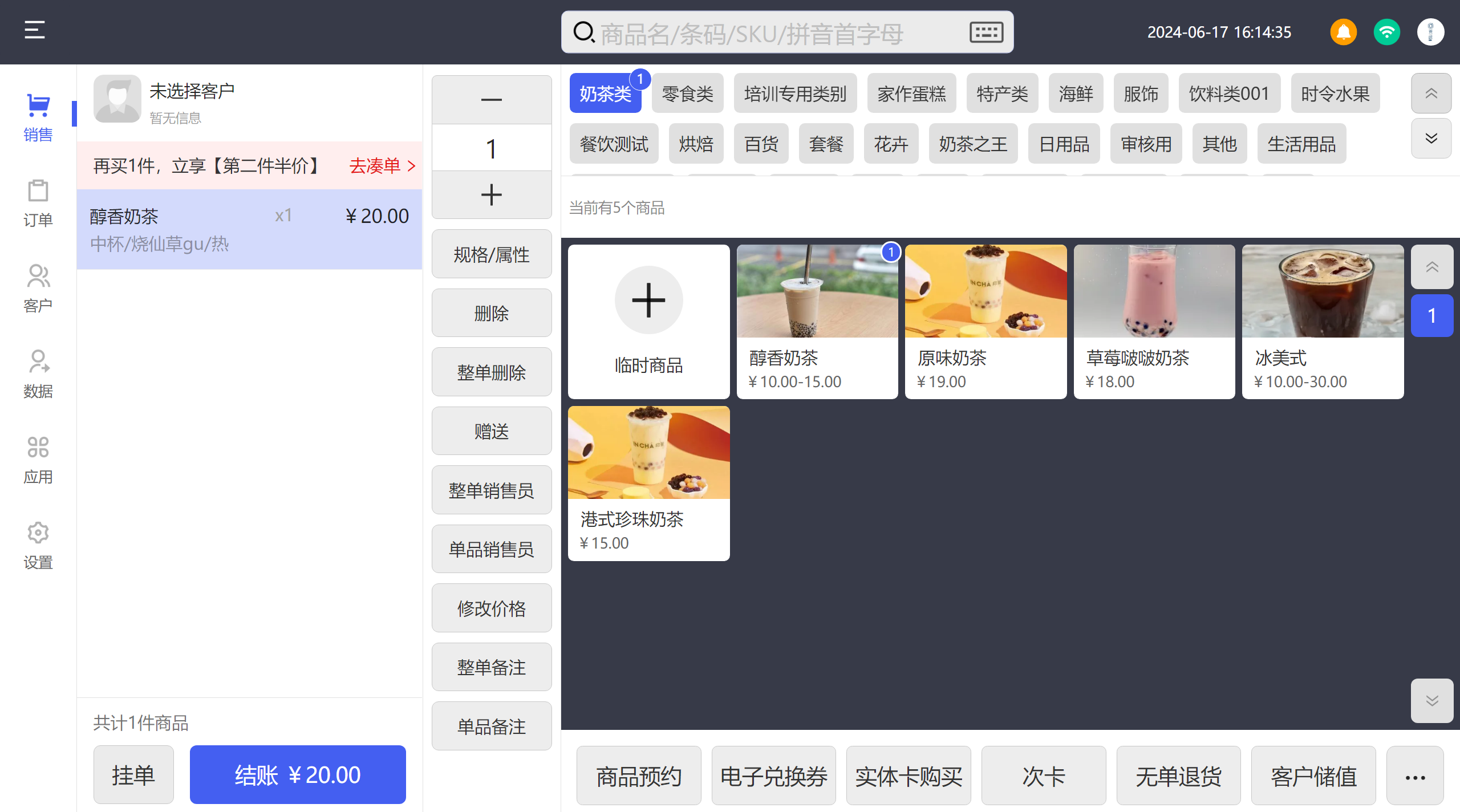The image size is (1460, 812).
Task: Select 海鲜 category tab
Action: click(1076, 94)
